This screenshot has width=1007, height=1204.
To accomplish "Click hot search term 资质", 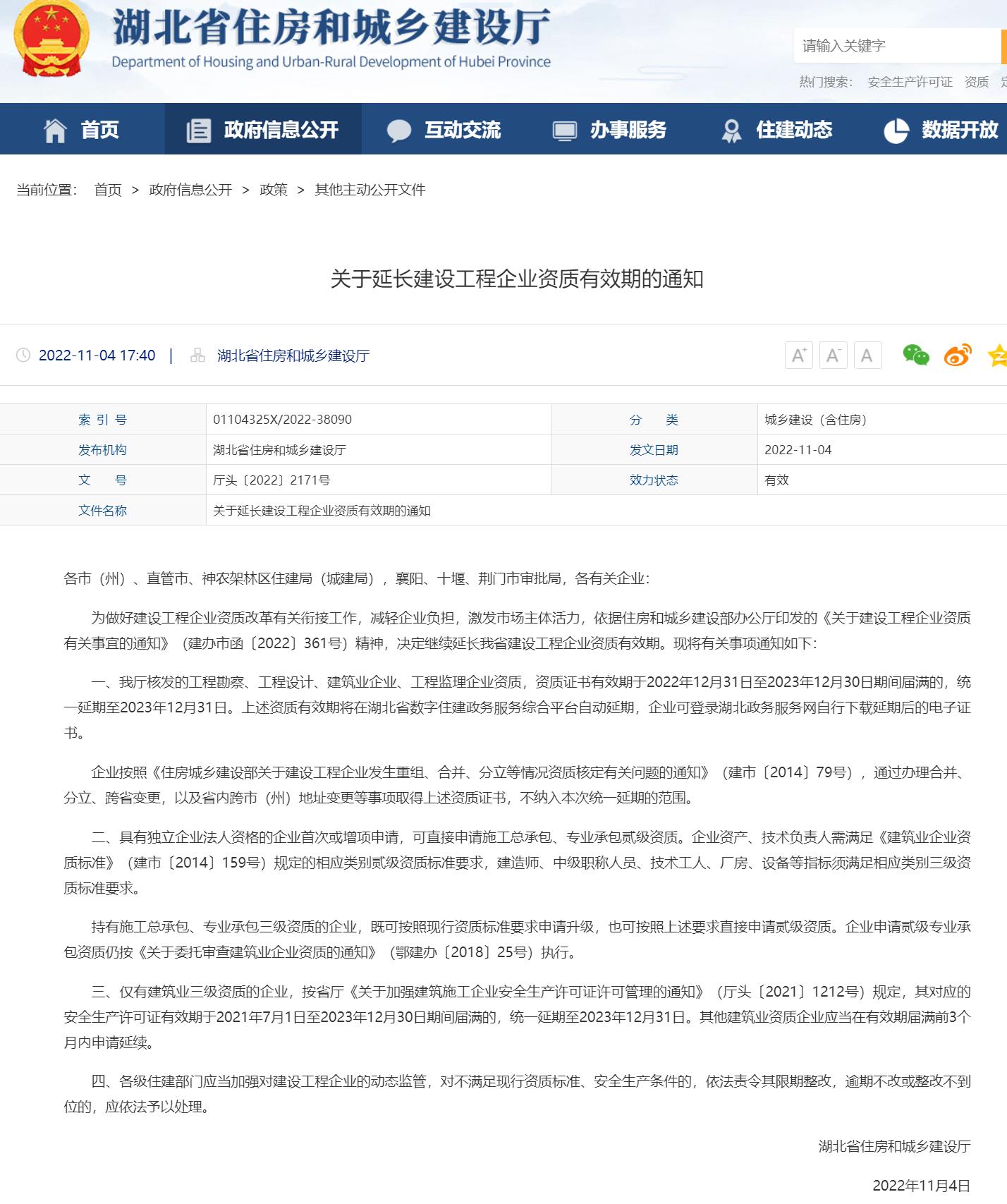I will click(977, 82).
